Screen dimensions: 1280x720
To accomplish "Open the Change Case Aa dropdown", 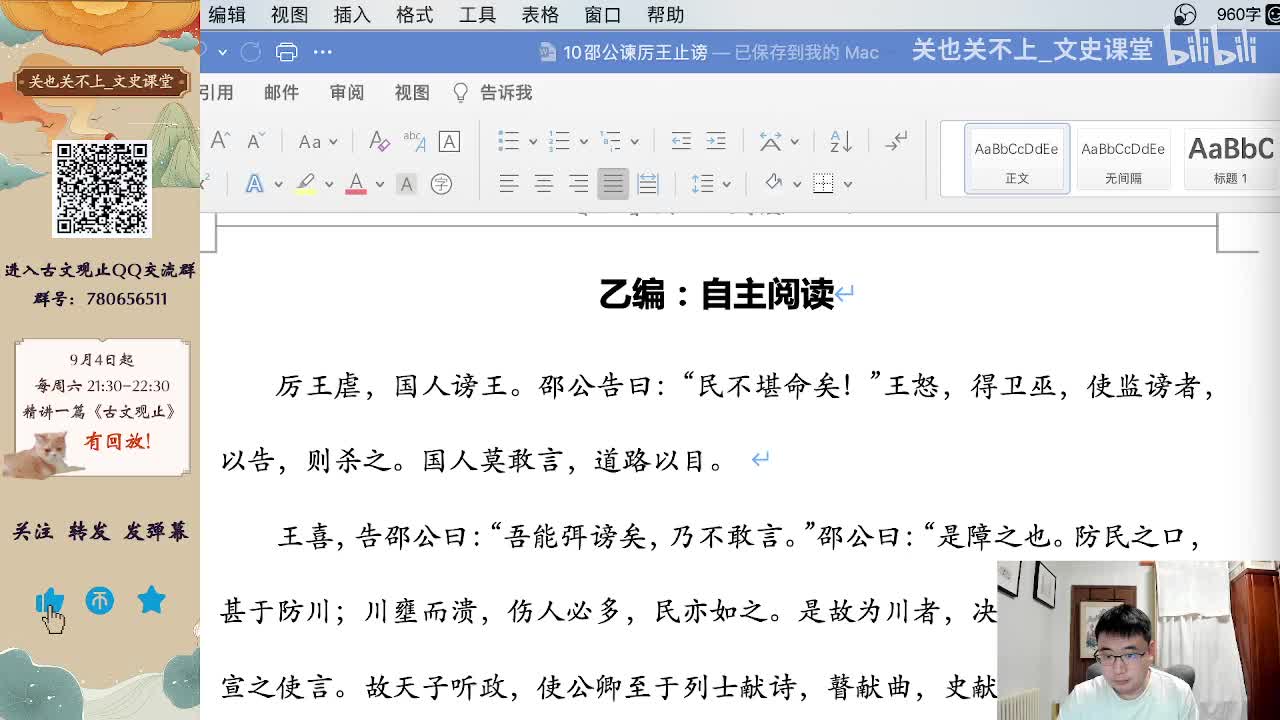I will 318,142.
